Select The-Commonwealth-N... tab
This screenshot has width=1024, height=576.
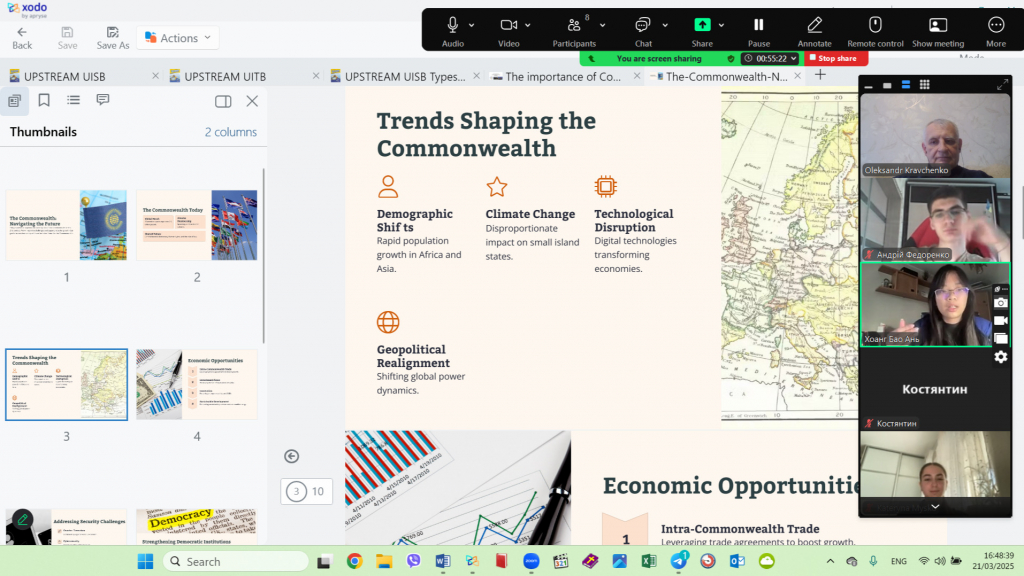pos(726,76)
